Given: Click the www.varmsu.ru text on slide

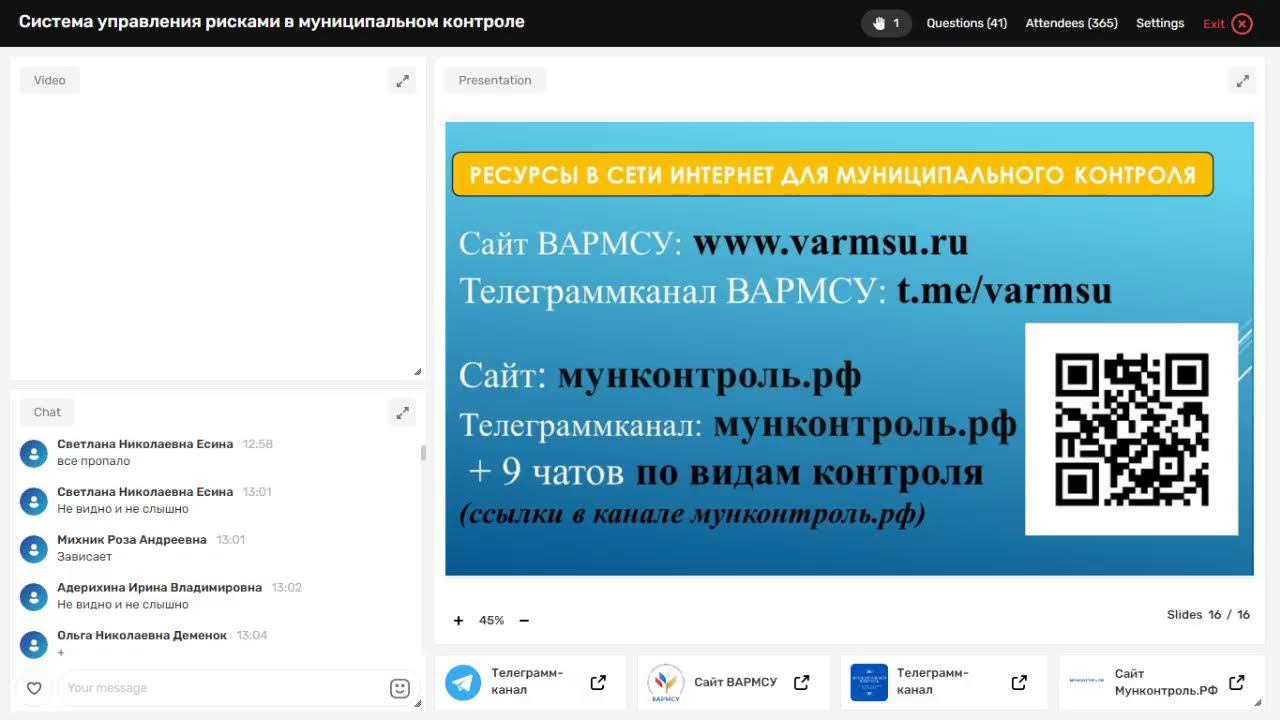Looking at the screenshot, I should (830, 243).
